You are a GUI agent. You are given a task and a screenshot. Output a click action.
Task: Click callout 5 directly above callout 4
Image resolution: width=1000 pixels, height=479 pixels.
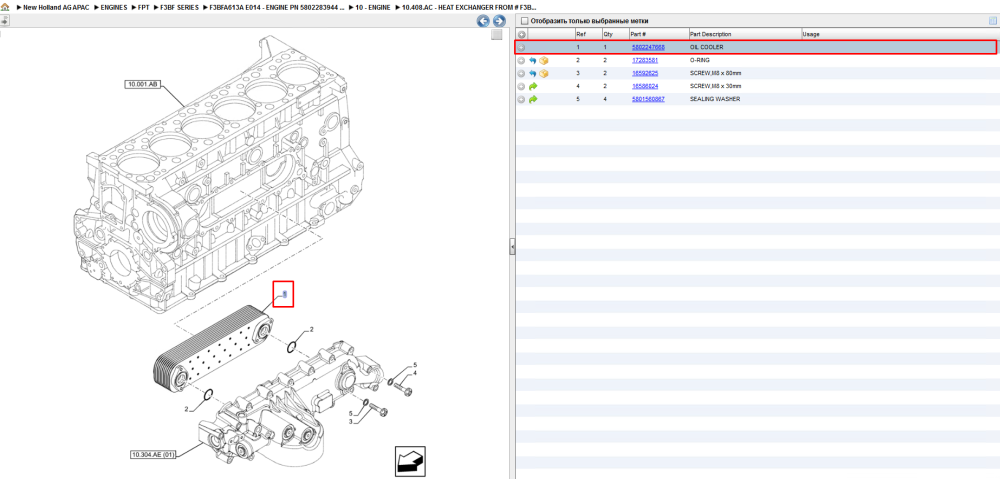(x=415, y=364)
